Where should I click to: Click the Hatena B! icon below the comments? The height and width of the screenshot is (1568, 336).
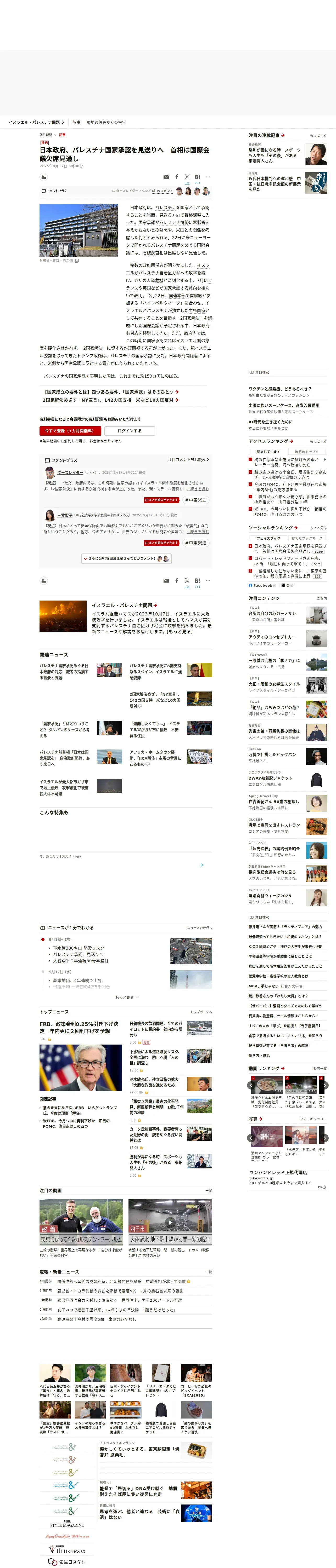(198, 581)
